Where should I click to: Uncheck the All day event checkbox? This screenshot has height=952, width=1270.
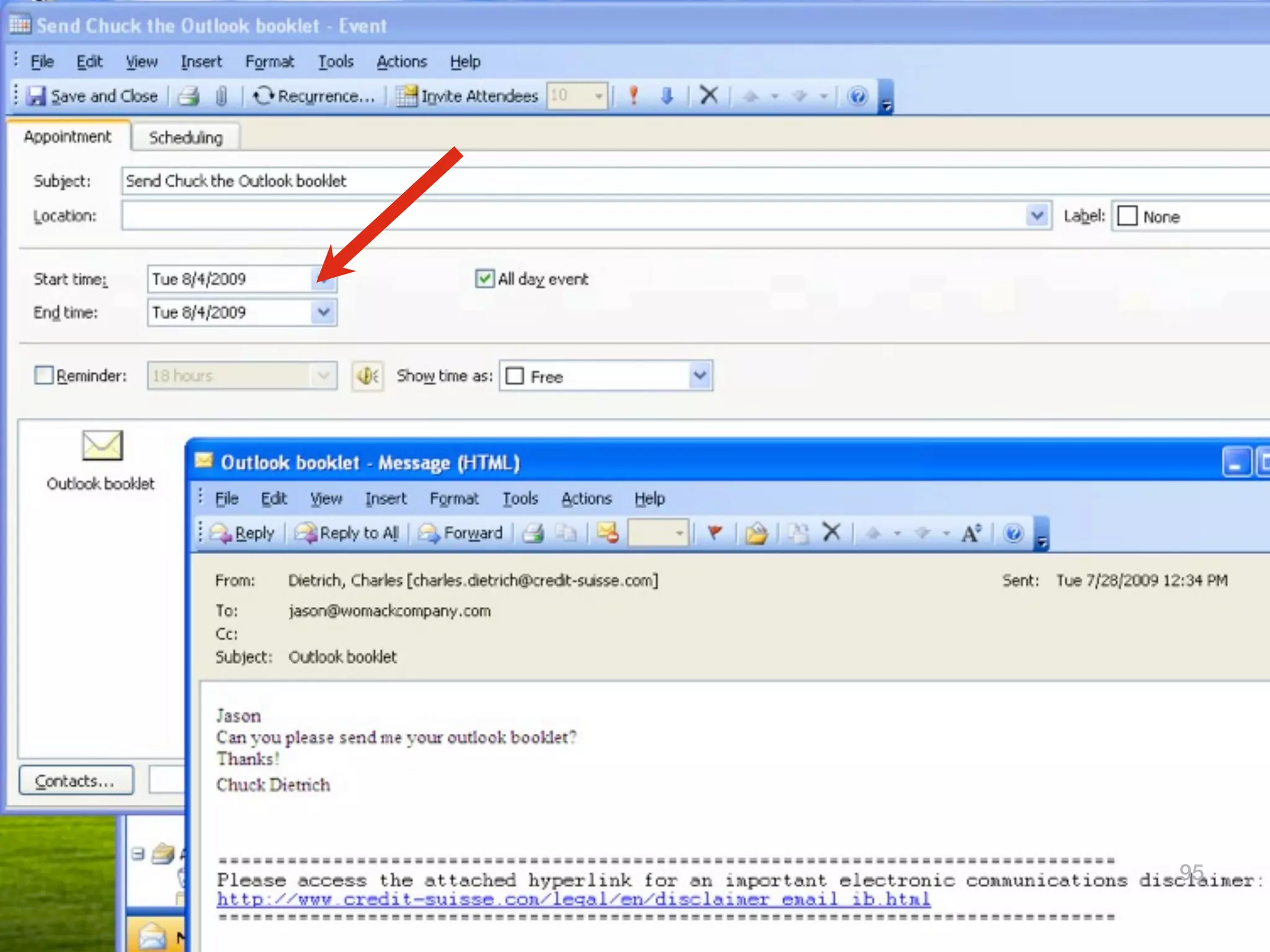coord(484,279)
